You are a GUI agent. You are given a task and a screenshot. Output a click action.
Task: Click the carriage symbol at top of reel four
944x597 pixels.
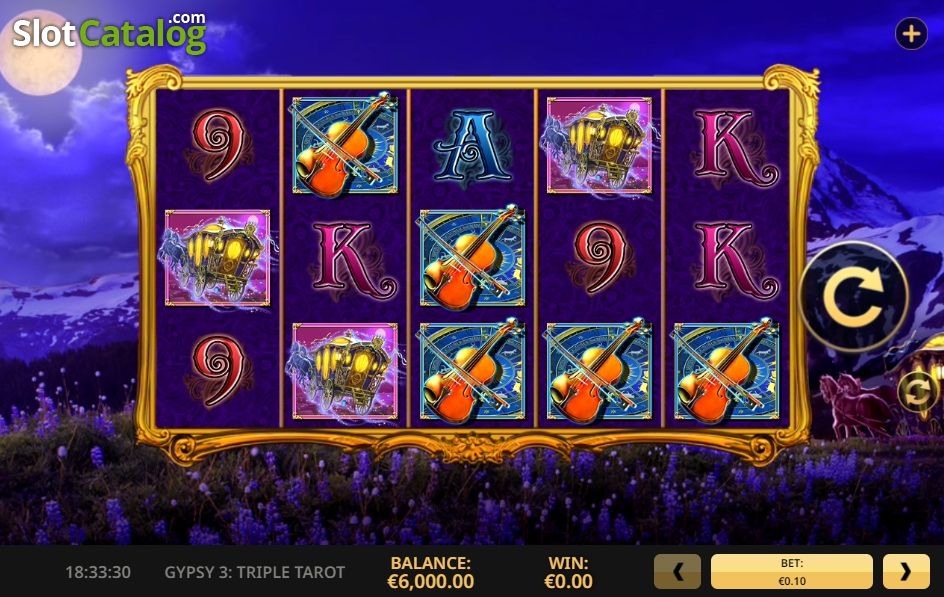click(599, 146)
